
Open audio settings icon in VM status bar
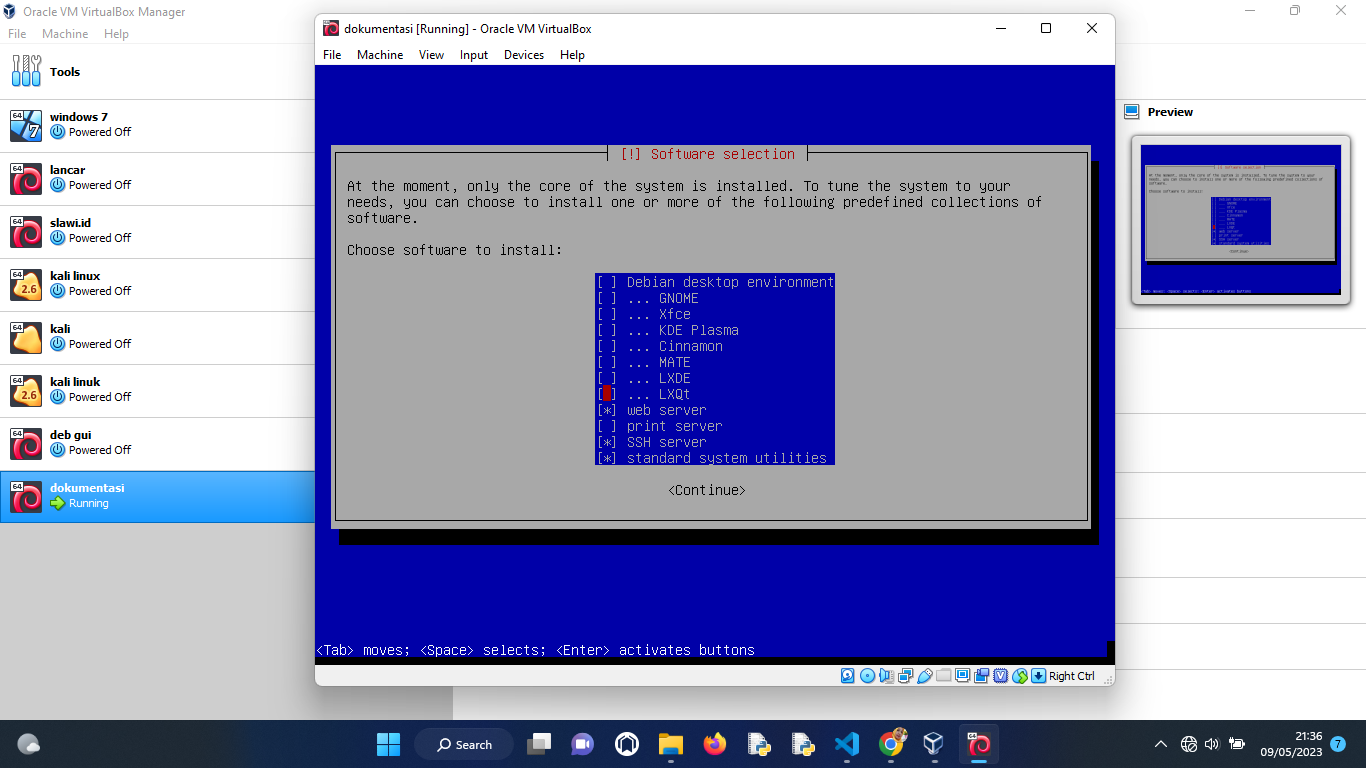(886, 676)
